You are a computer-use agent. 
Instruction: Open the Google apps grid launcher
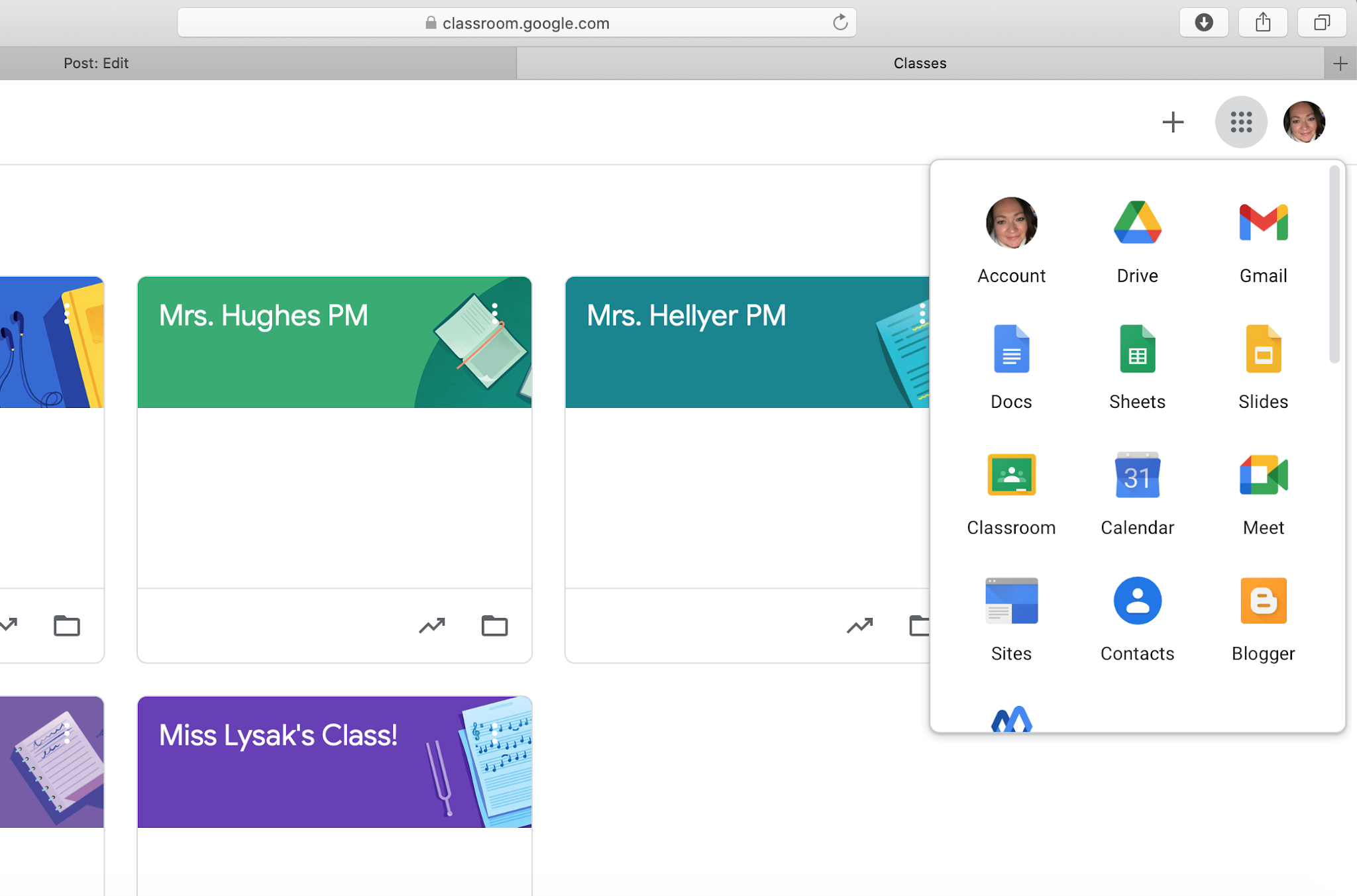[1241, 122]
